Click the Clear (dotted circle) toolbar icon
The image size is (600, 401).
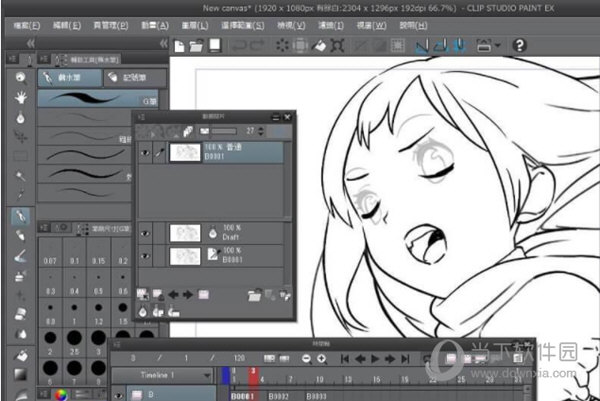coord(282,46)
